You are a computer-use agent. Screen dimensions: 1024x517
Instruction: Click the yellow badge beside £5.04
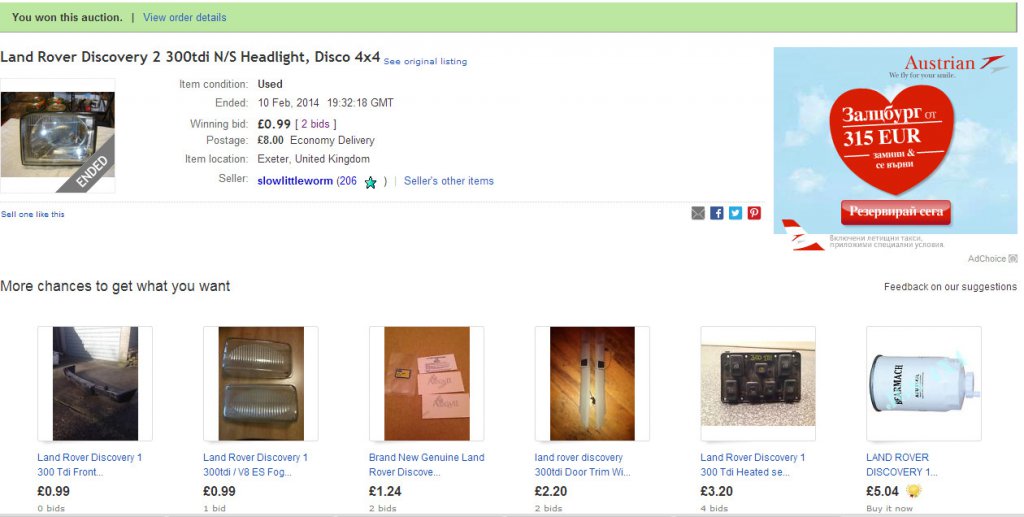coord(914,491)
